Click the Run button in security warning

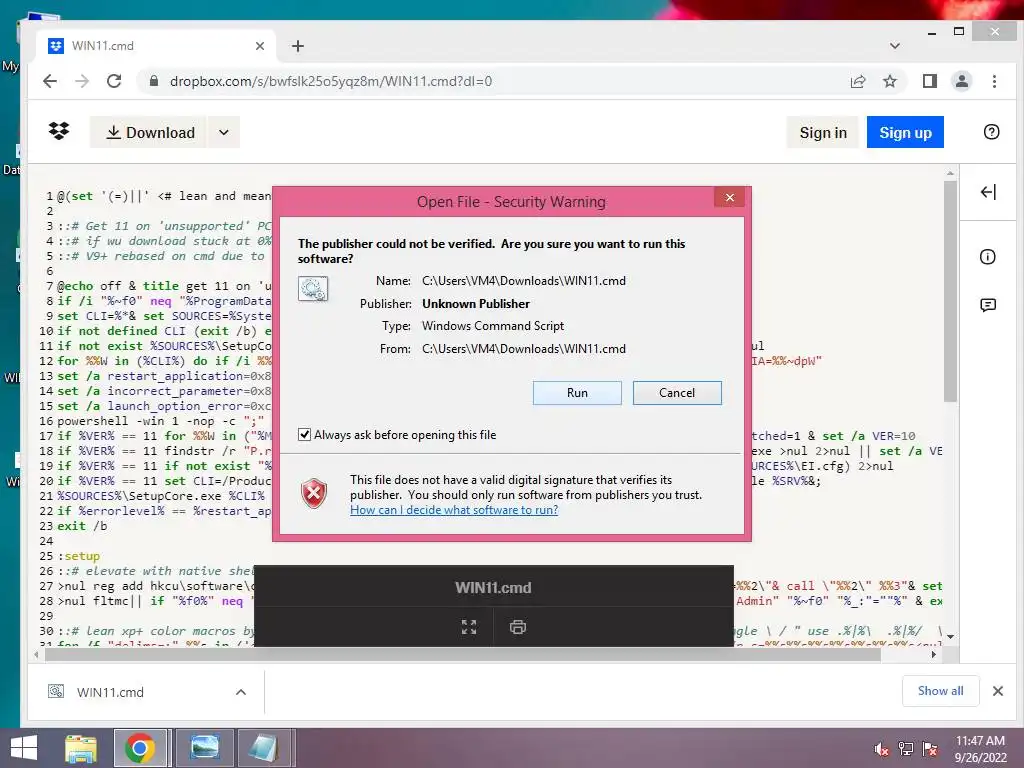(577, 392)
